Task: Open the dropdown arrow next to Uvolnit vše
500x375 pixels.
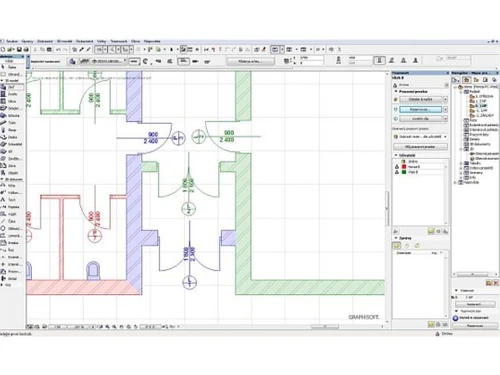Action: (x=445, y=119)
